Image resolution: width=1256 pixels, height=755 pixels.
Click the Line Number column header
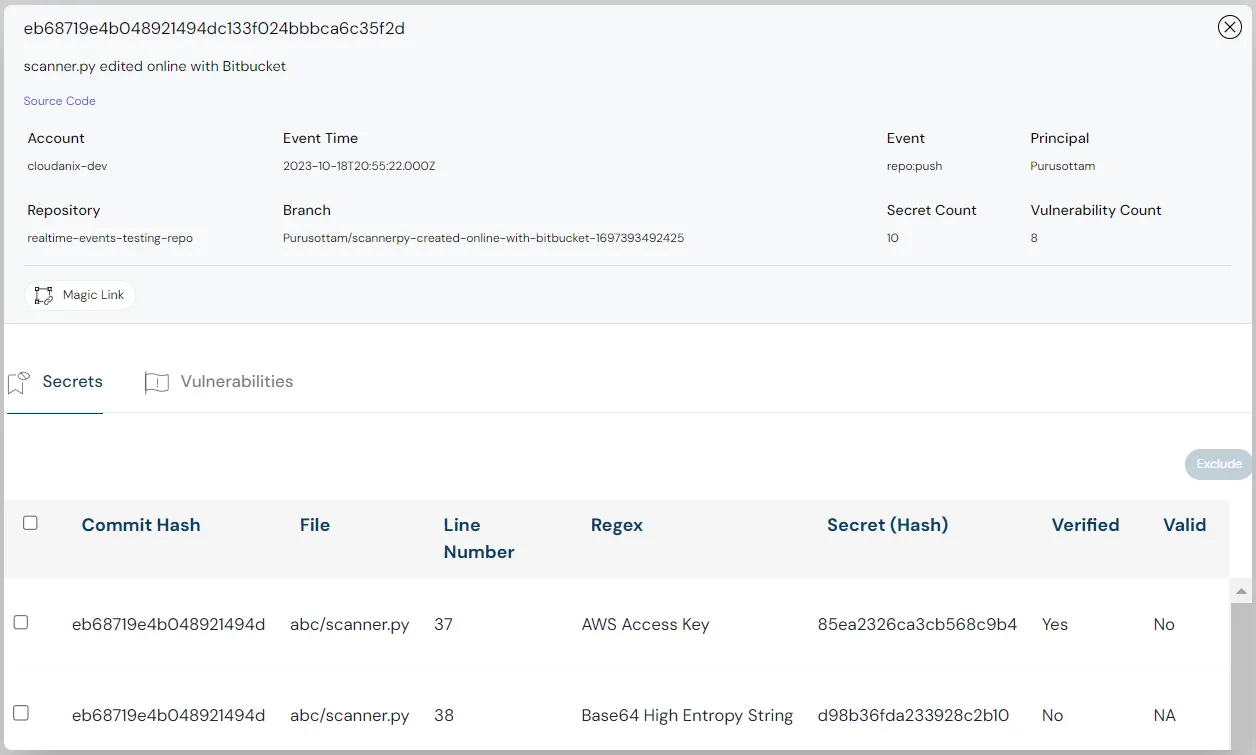478,538
